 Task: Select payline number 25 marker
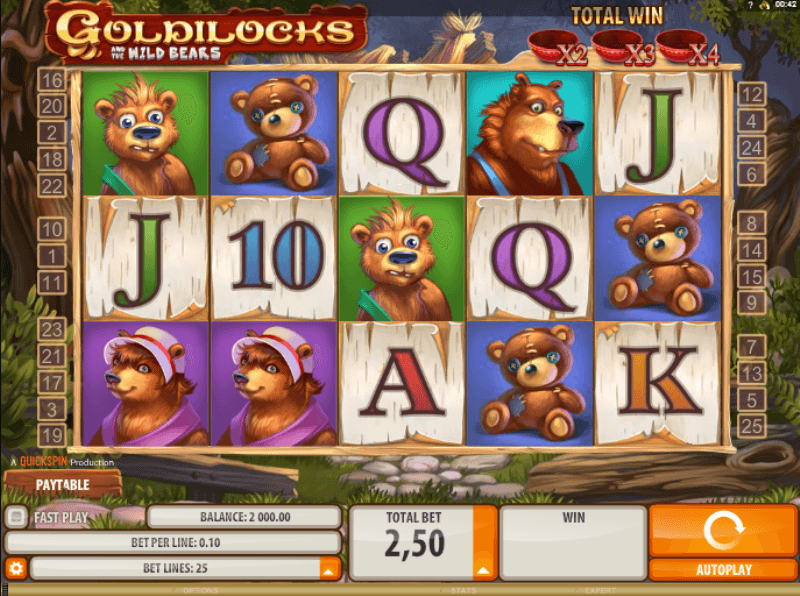pos(752,426)
